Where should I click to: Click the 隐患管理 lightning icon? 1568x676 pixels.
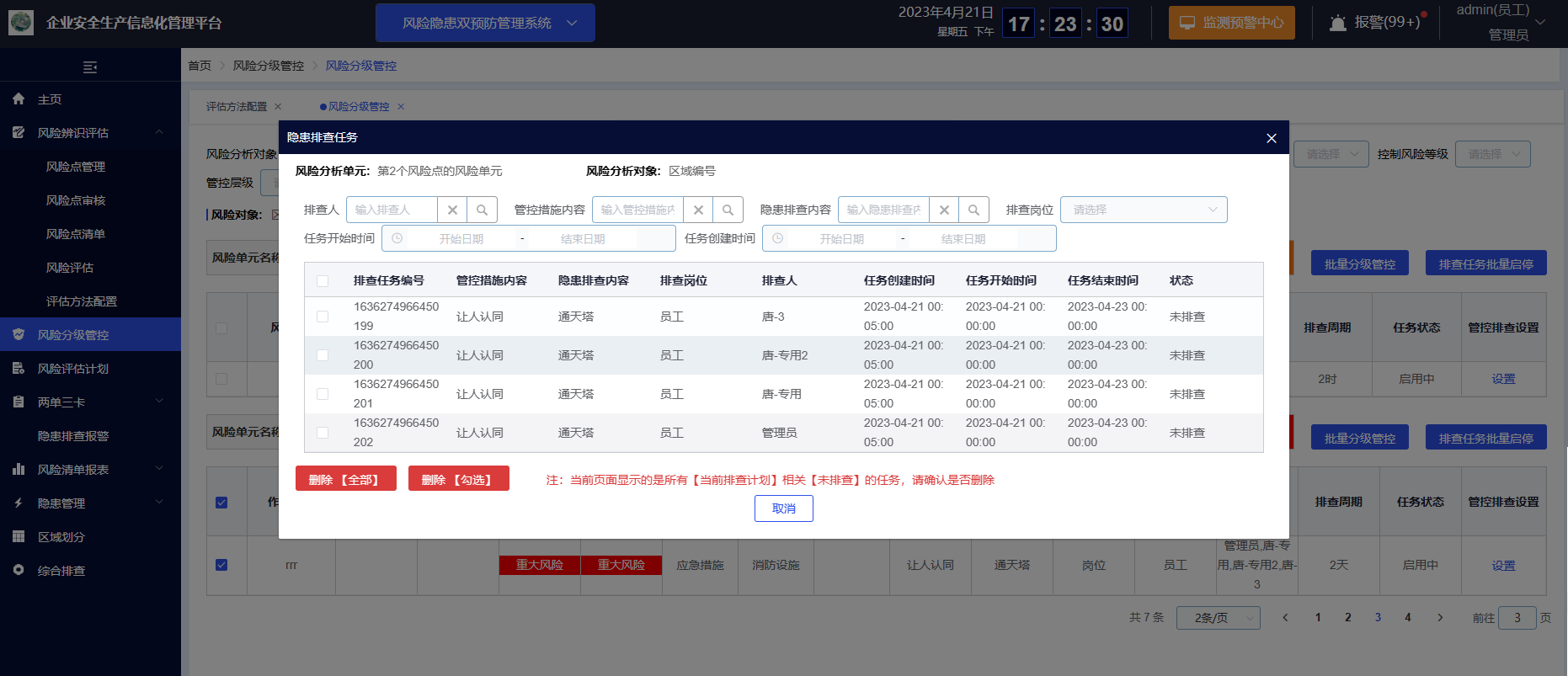[19, 503]
